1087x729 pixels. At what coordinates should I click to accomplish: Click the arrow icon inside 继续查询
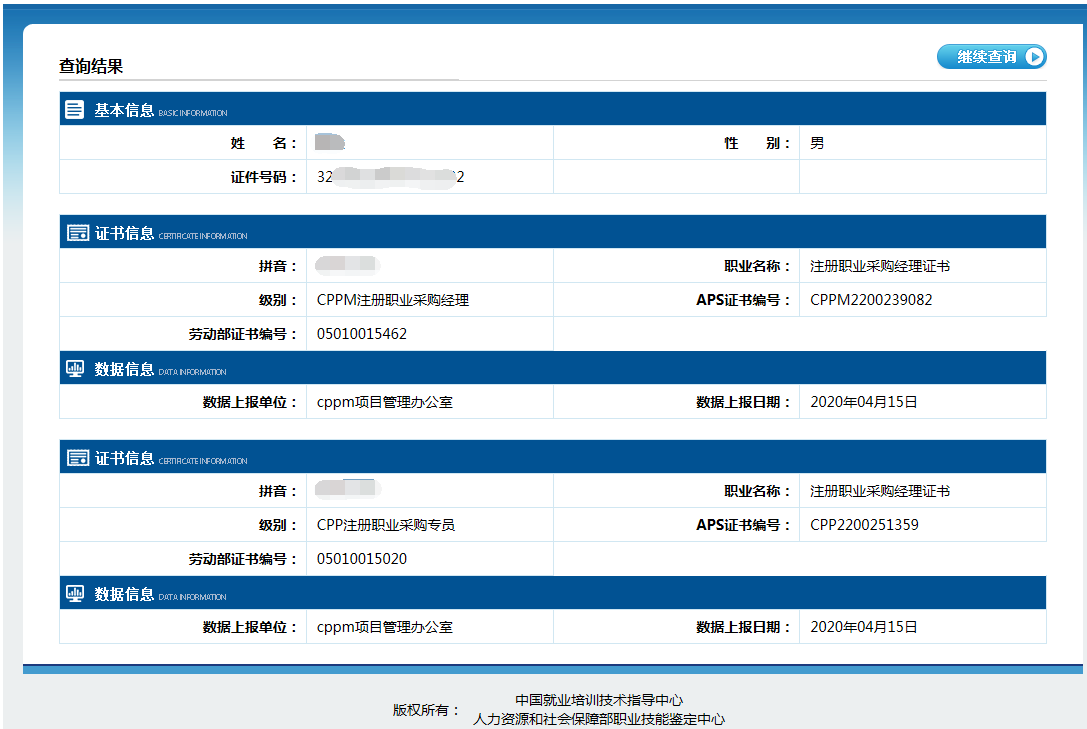point(1035,57)
